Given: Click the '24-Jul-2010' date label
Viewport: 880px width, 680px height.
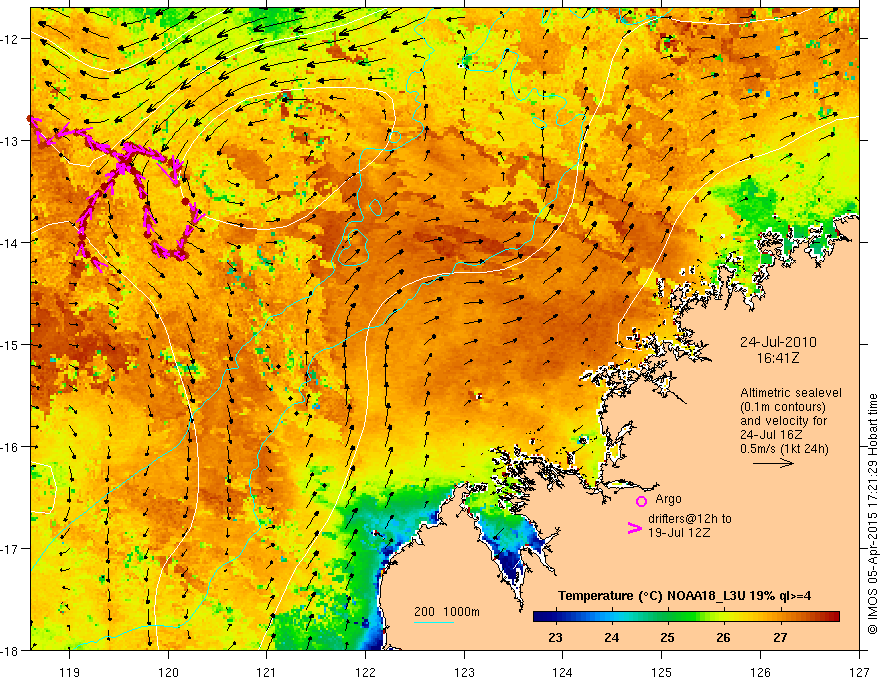Looking at the screenshot, I should pyautogui.click(x=778, y=342).
